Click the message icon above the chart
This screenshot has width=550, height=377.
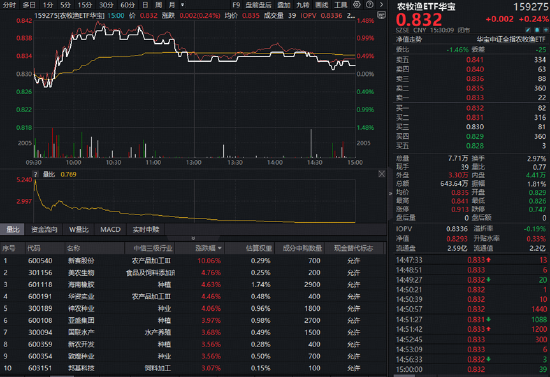pyautogui.click(x=381, y=15)
